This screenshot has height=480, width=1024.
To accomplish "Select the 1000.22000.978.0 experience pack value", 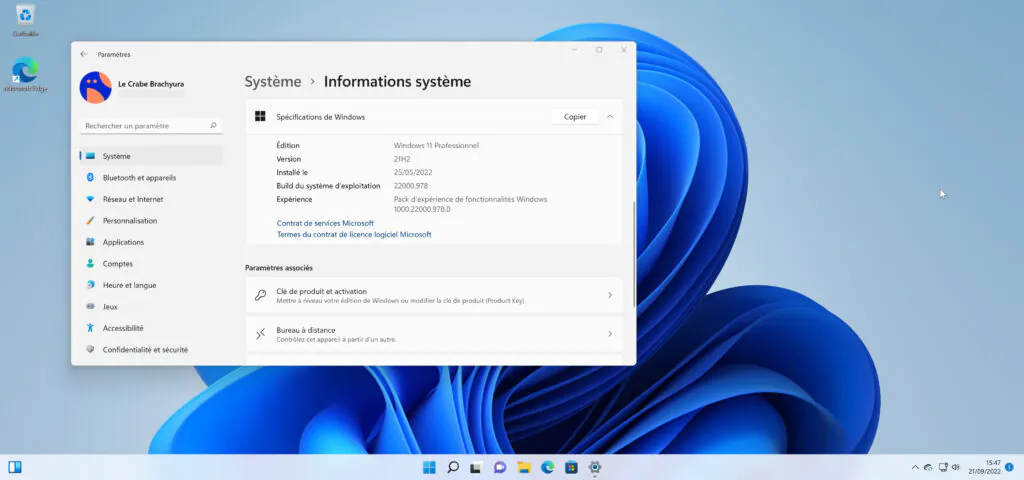I will 422,210.
